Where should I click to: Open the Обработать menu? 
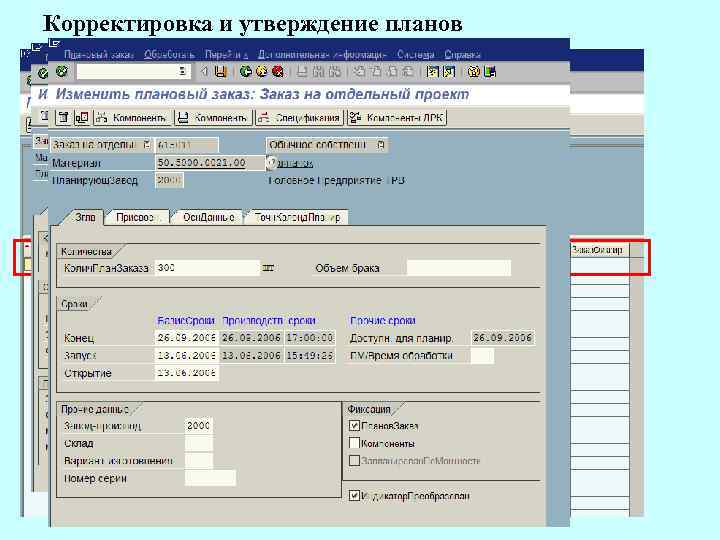(x=169, y=55)
